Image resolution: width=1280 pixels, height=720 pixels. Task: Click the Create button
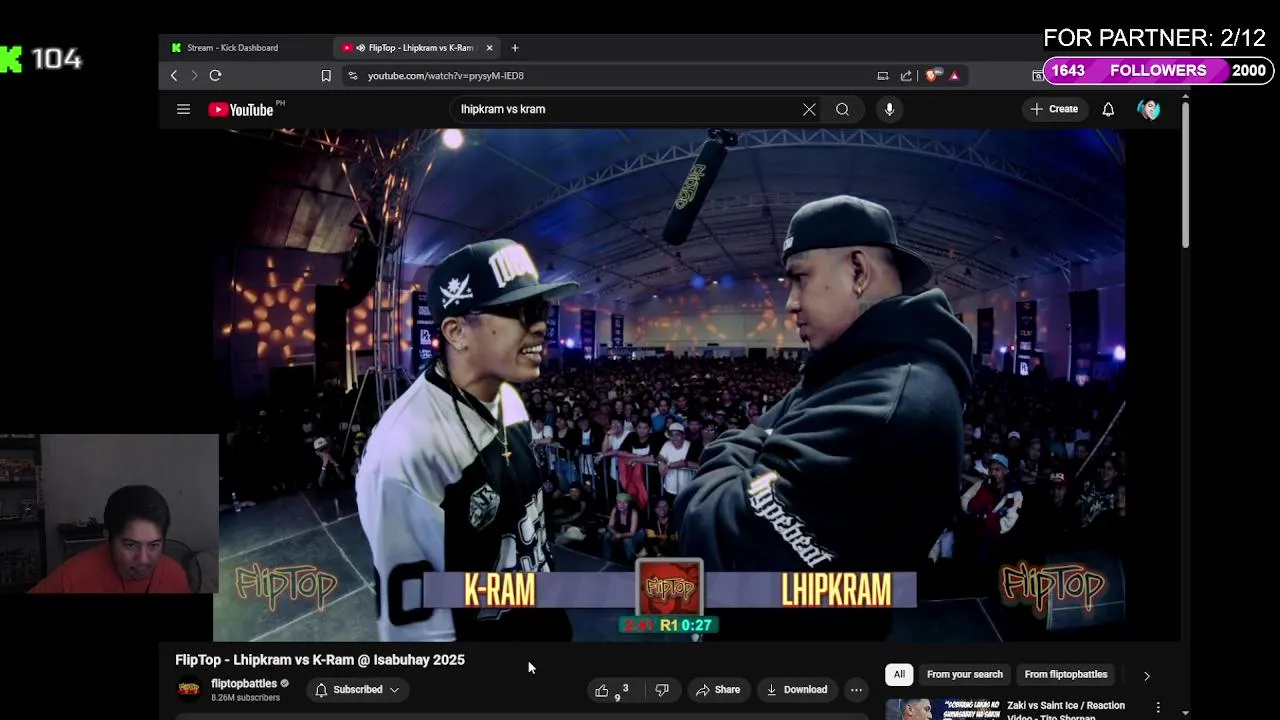(x=1054, y=109)
